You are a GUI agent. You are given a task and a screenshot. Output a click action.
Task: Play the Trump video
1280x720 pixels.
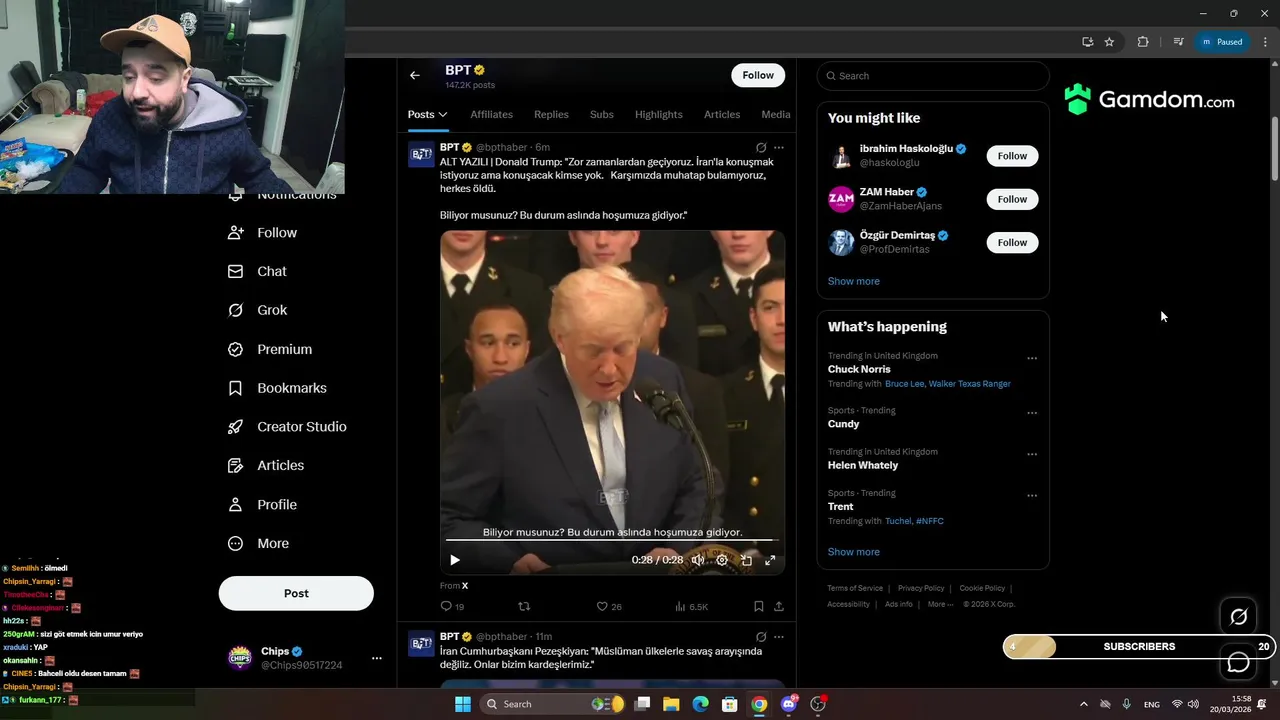point(455,560)
